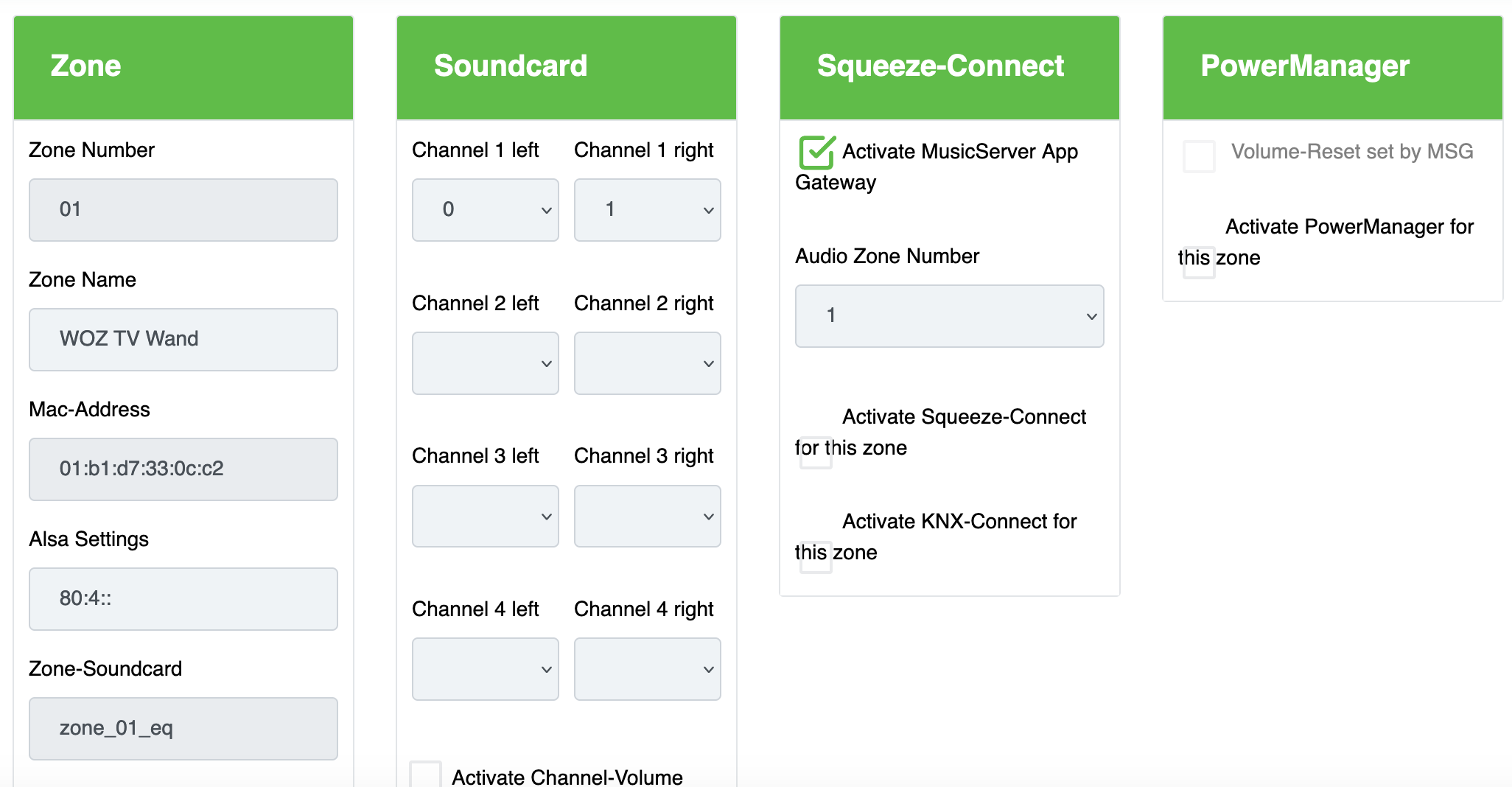Expand Channel 2 right dropdown
The image size is (1512, 787).
pyautogui.click(x=647, y=363)
